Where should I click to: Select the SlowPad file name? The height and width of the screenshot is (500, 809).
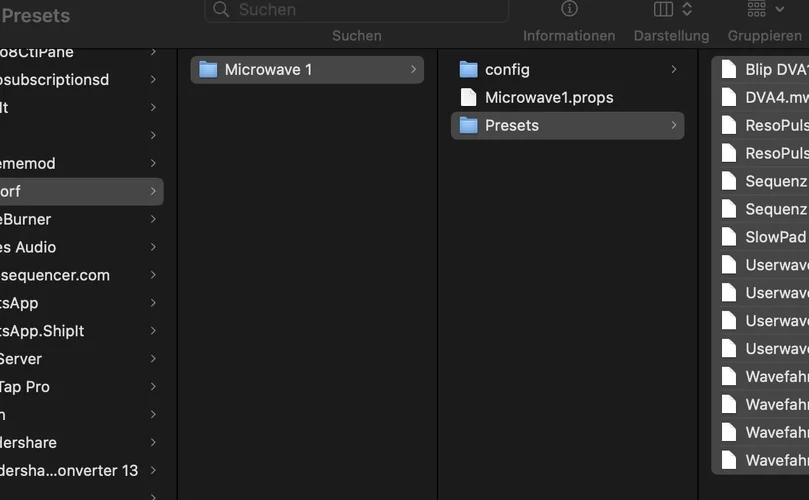coord(776,237)
